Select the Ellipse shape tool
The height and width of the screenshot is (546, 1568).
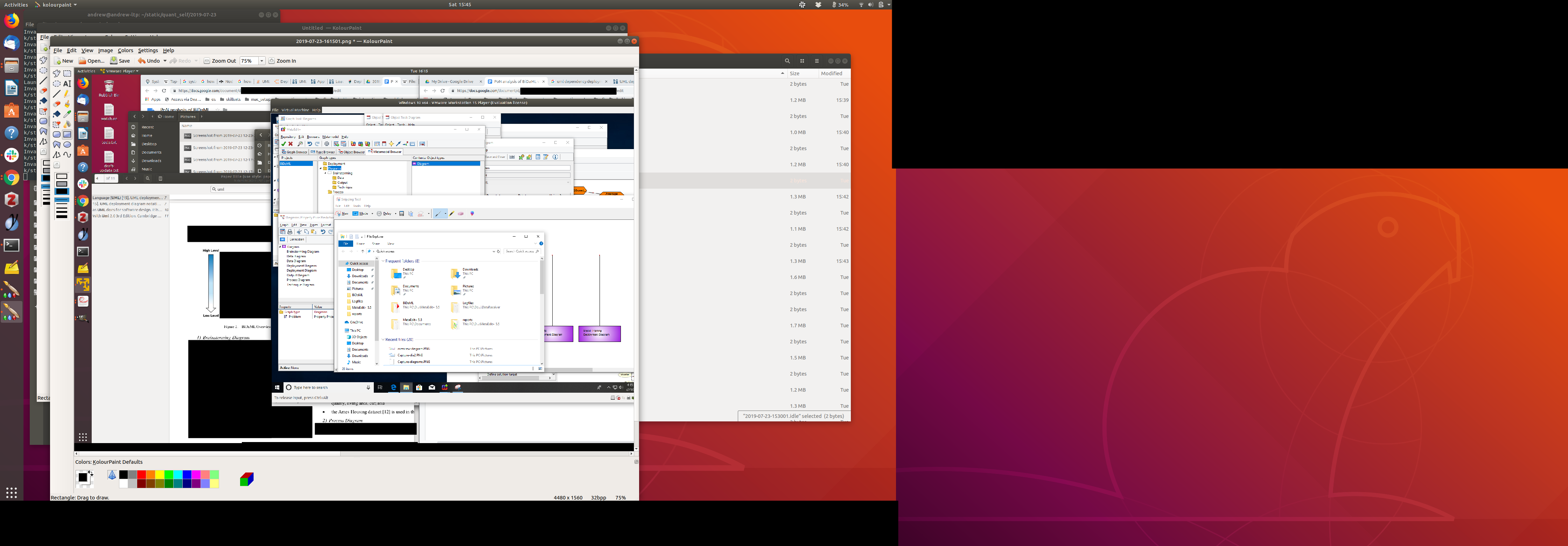[67, 144]
